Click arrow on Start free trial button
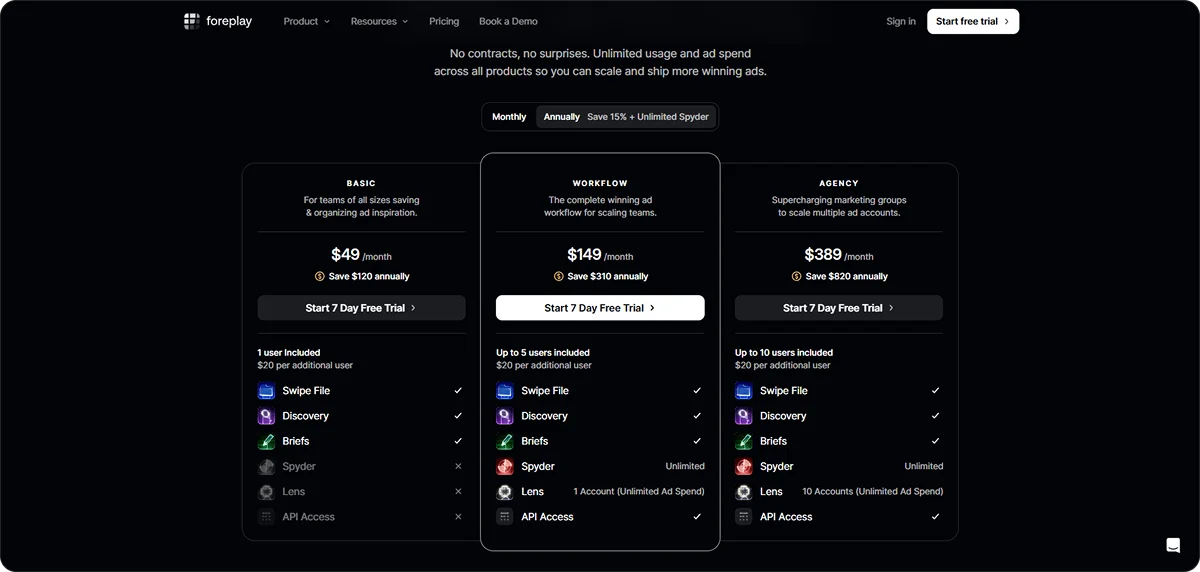This screenshot has width=1200, height=572. [1006, 21]
